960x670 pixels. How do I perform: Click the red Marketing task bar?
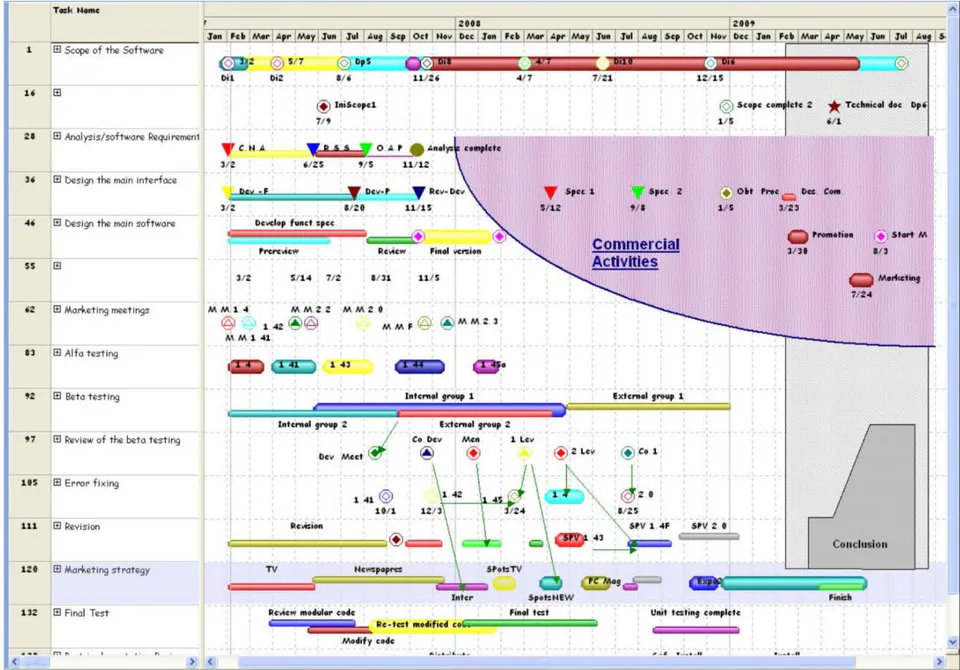point(861,280)
